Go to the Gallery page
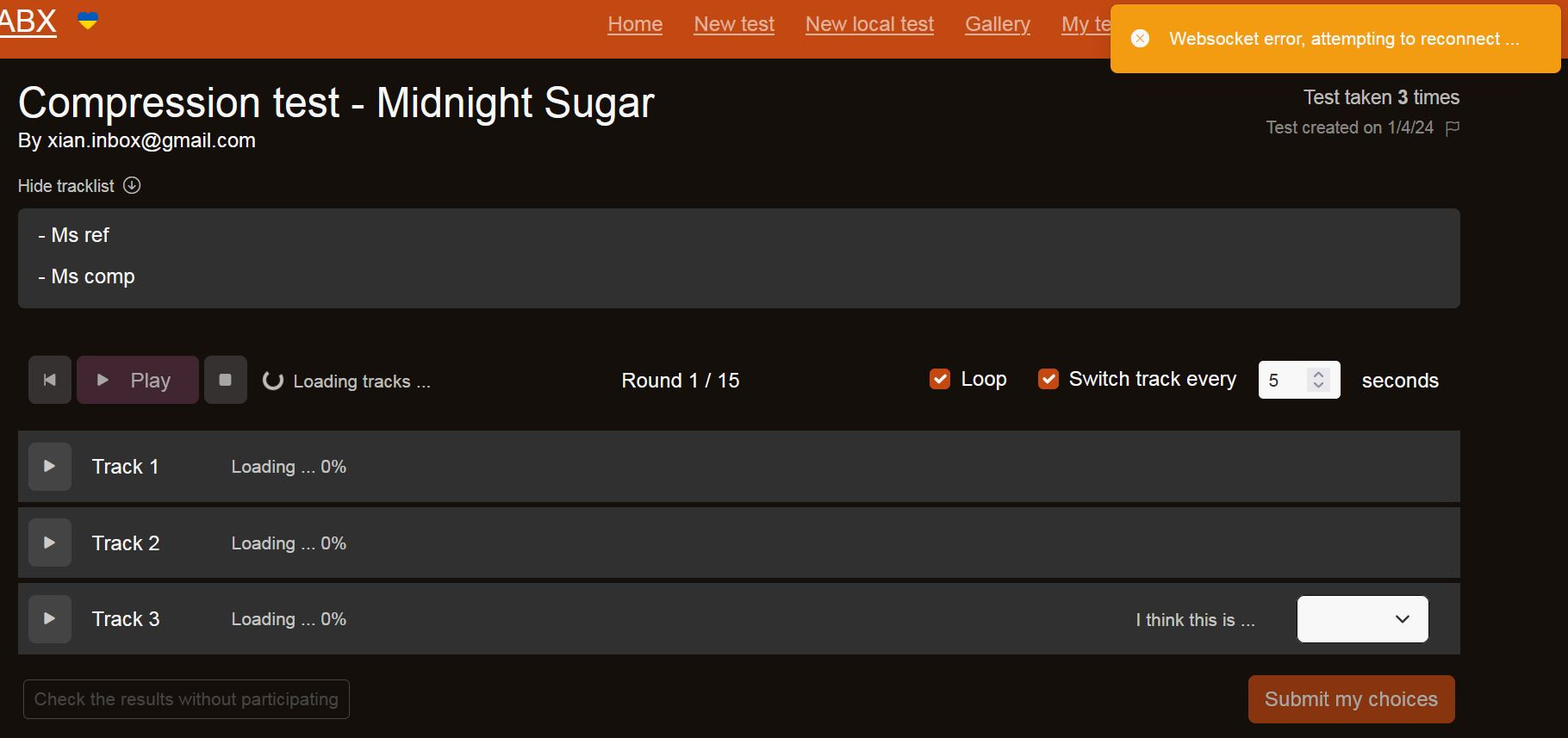The width and height of the screenshot is (1568, 738). (x=998, y=24)
